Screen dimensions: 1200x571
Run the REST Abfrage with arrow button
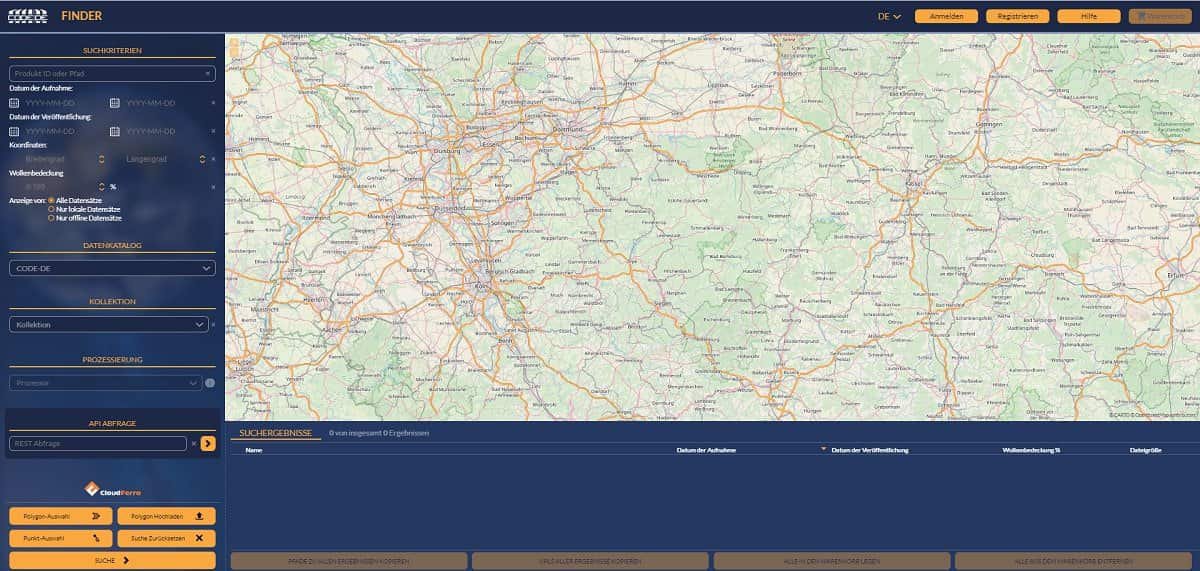(208, 443)
